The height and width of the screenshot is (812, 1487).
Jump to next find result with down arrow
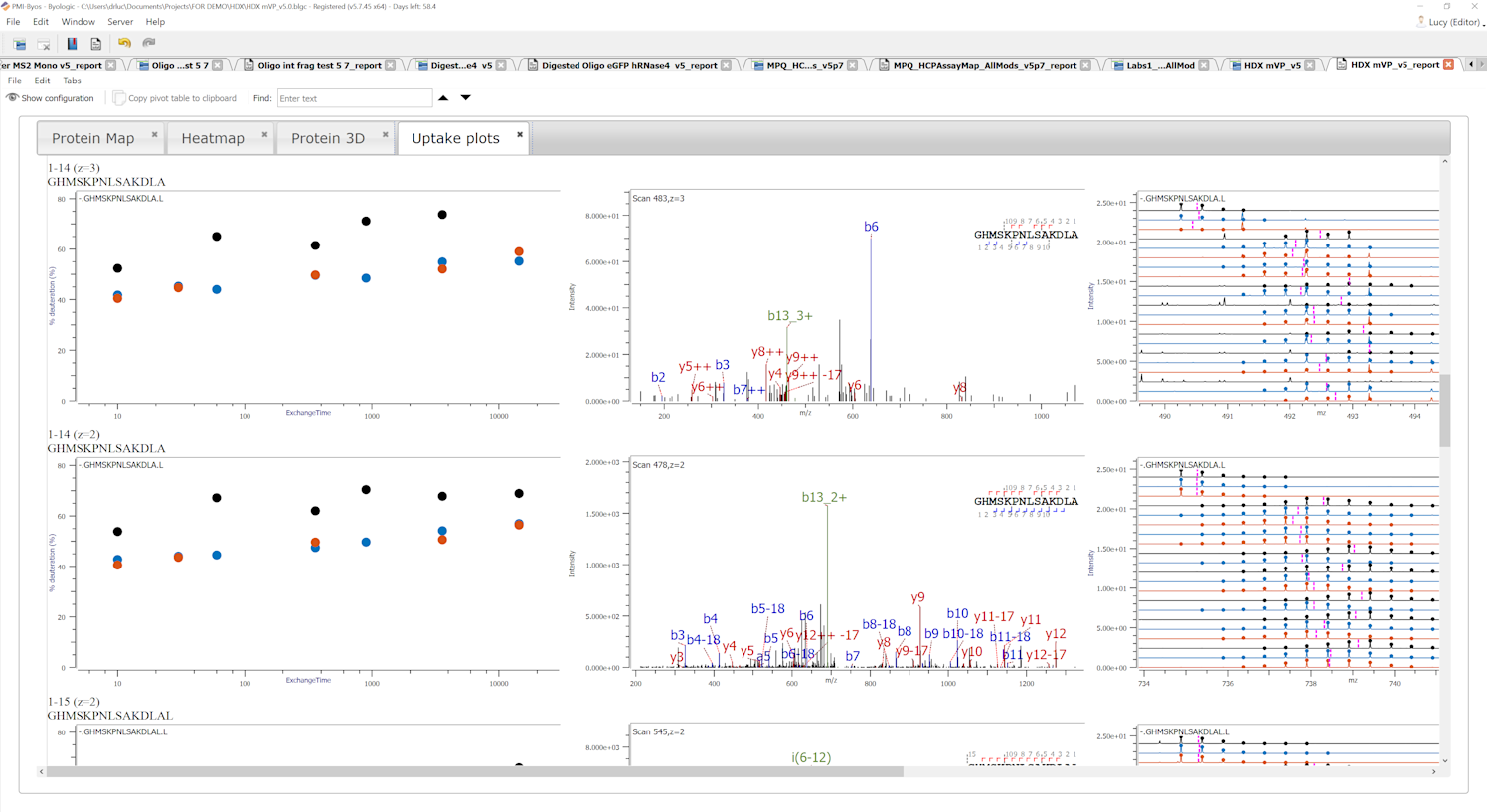[465, 98]
